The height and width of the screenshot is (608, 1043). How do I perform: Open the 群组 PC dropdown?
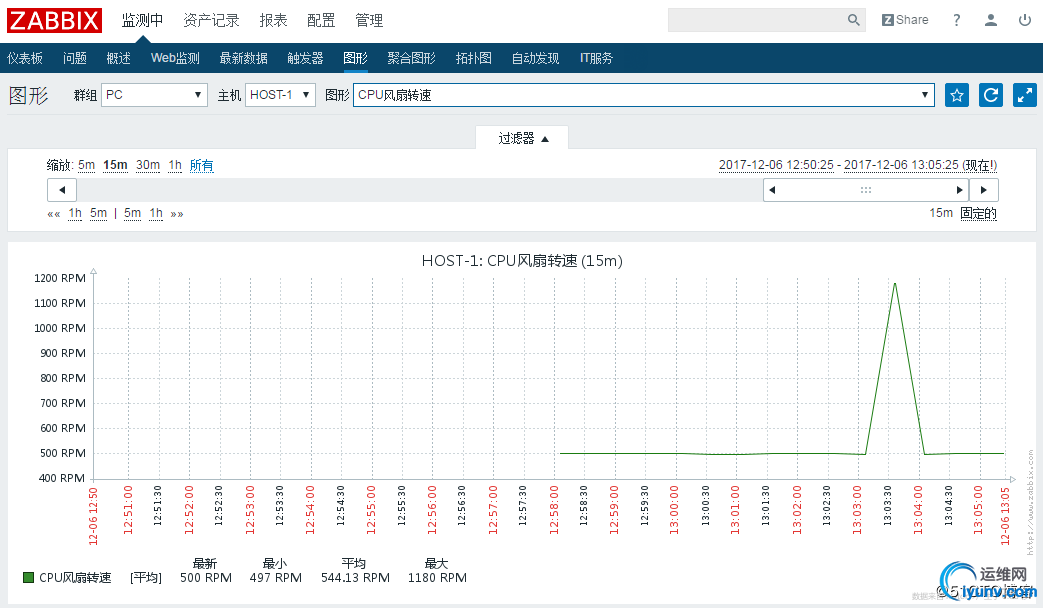pos(154,95)
